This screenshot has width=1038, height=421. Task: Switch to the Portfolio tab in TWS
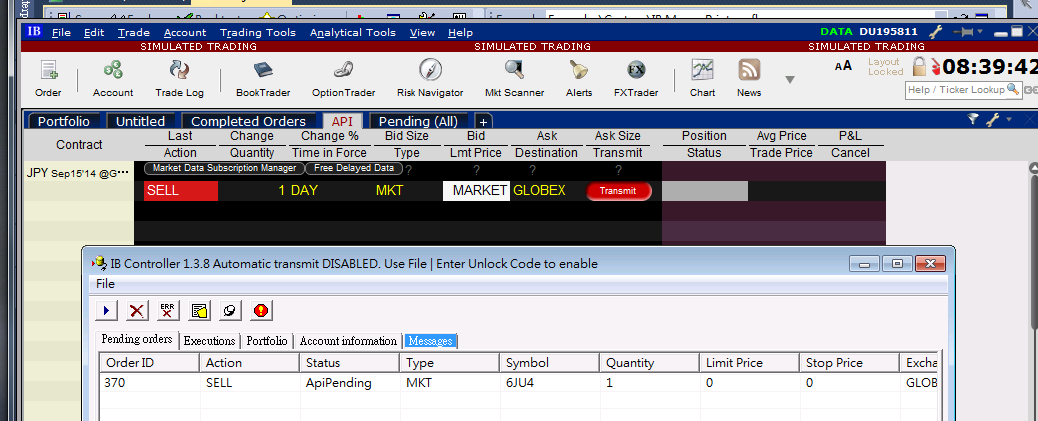pos(63,121)
